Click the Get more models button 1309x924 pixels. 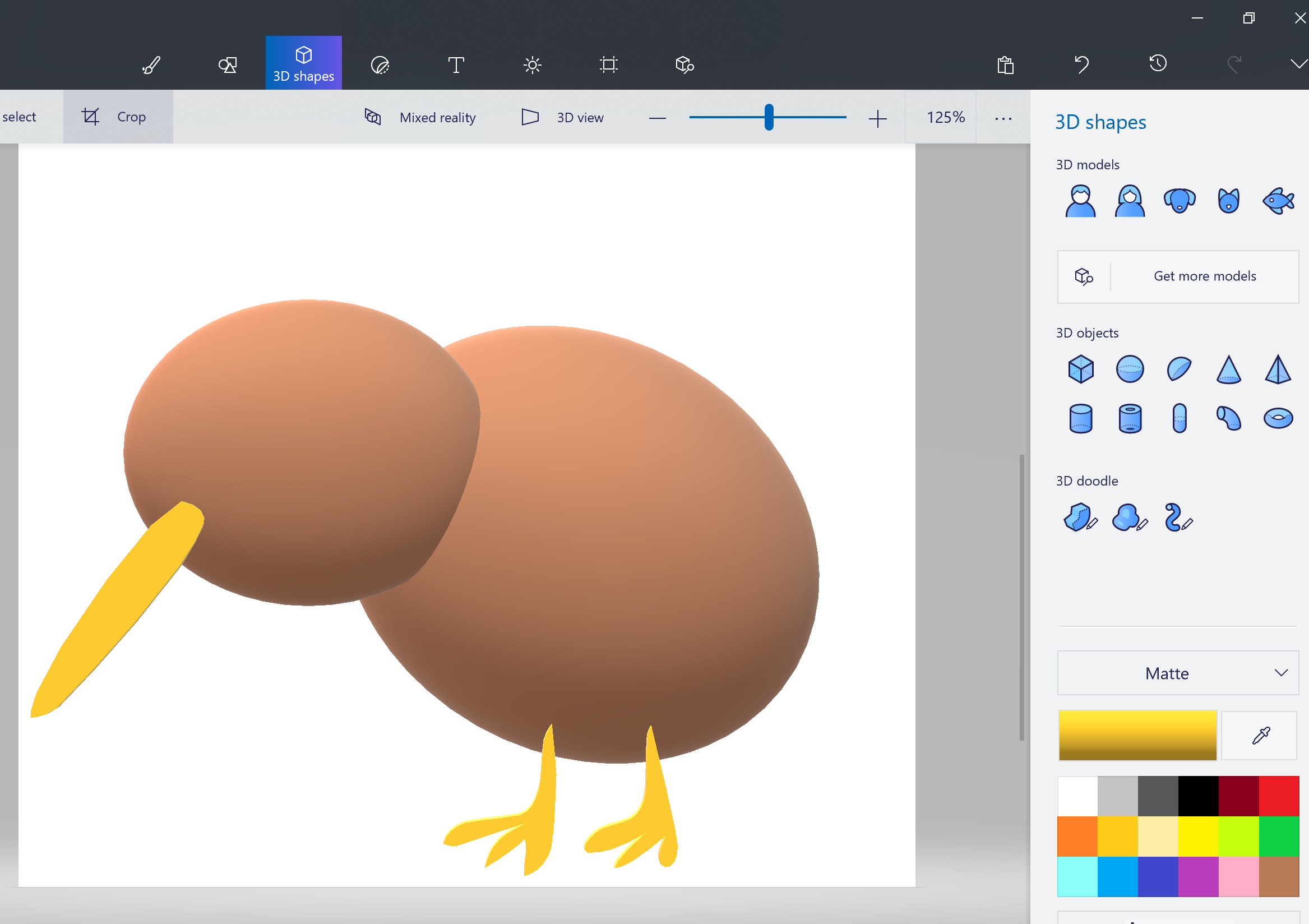(x=1177, y=276)
